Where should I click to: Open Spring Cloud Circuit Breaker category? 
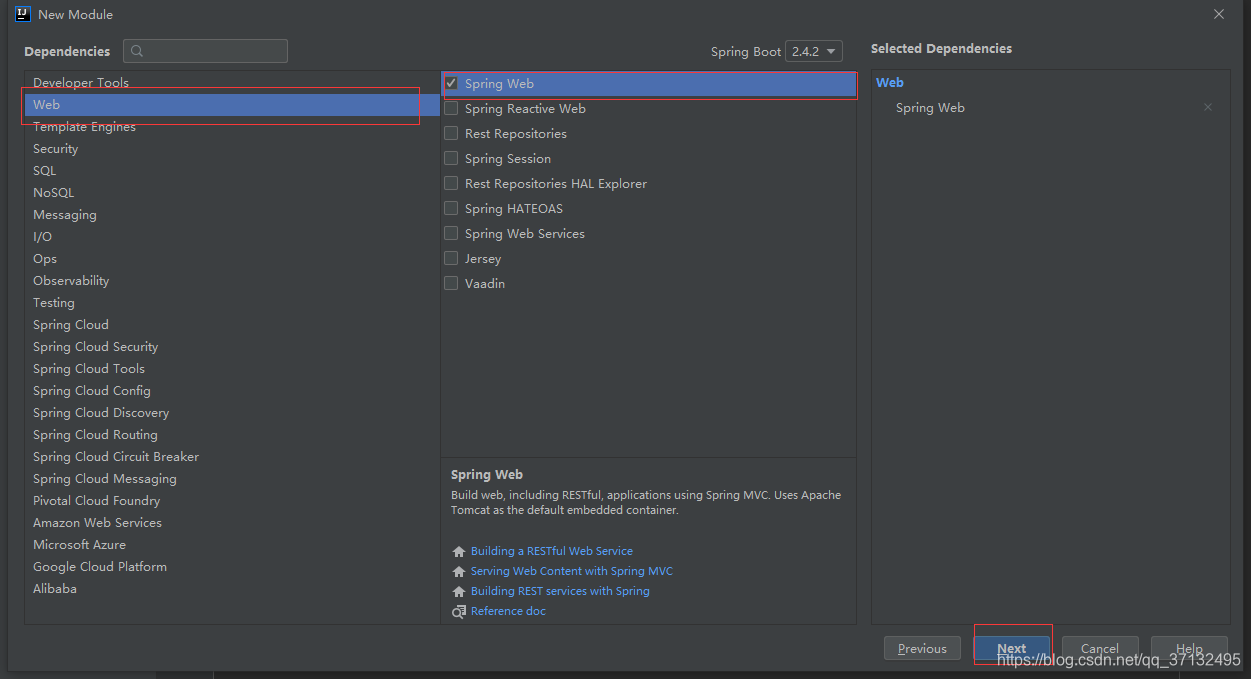[x=232, y=457]
